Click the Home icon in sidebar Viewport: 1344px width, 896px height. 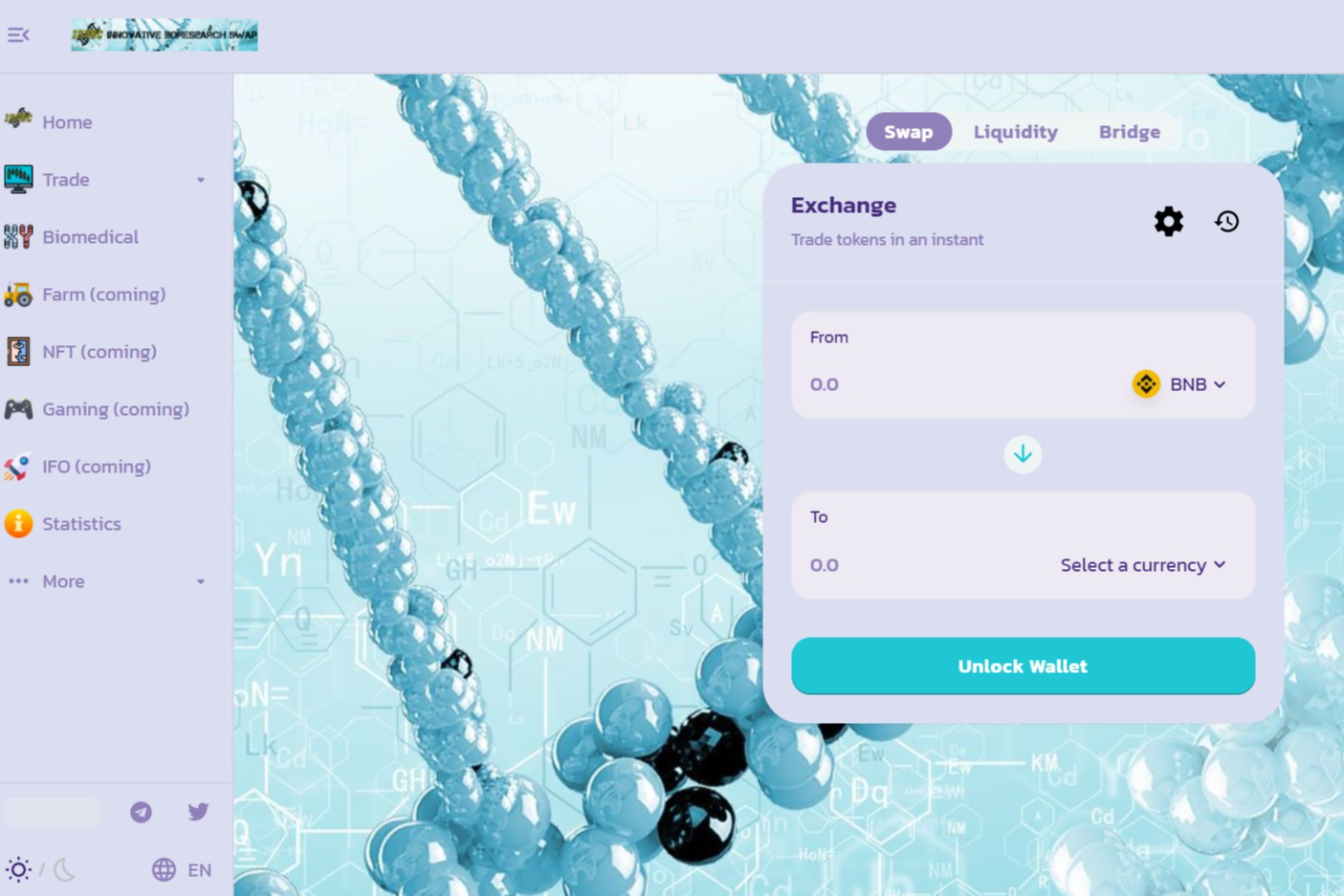(x=17, y=121)
